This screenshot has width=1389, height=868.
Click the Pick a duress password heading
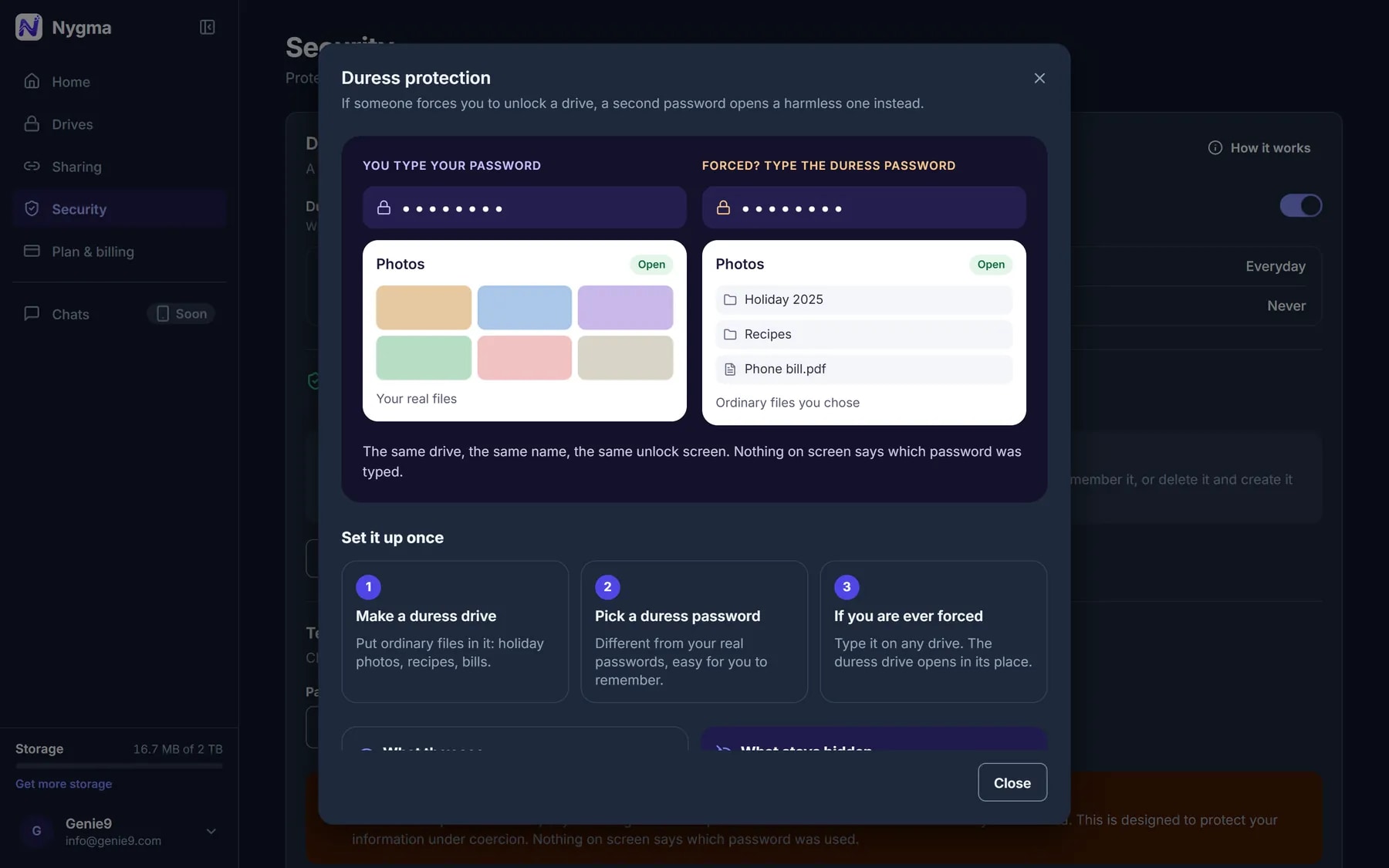pos(678,616)
